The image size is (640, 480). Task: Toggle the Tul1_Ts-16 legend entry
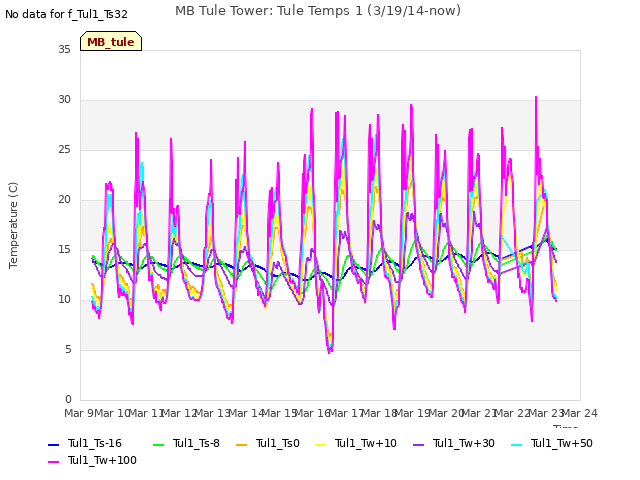tap(85, 443)
